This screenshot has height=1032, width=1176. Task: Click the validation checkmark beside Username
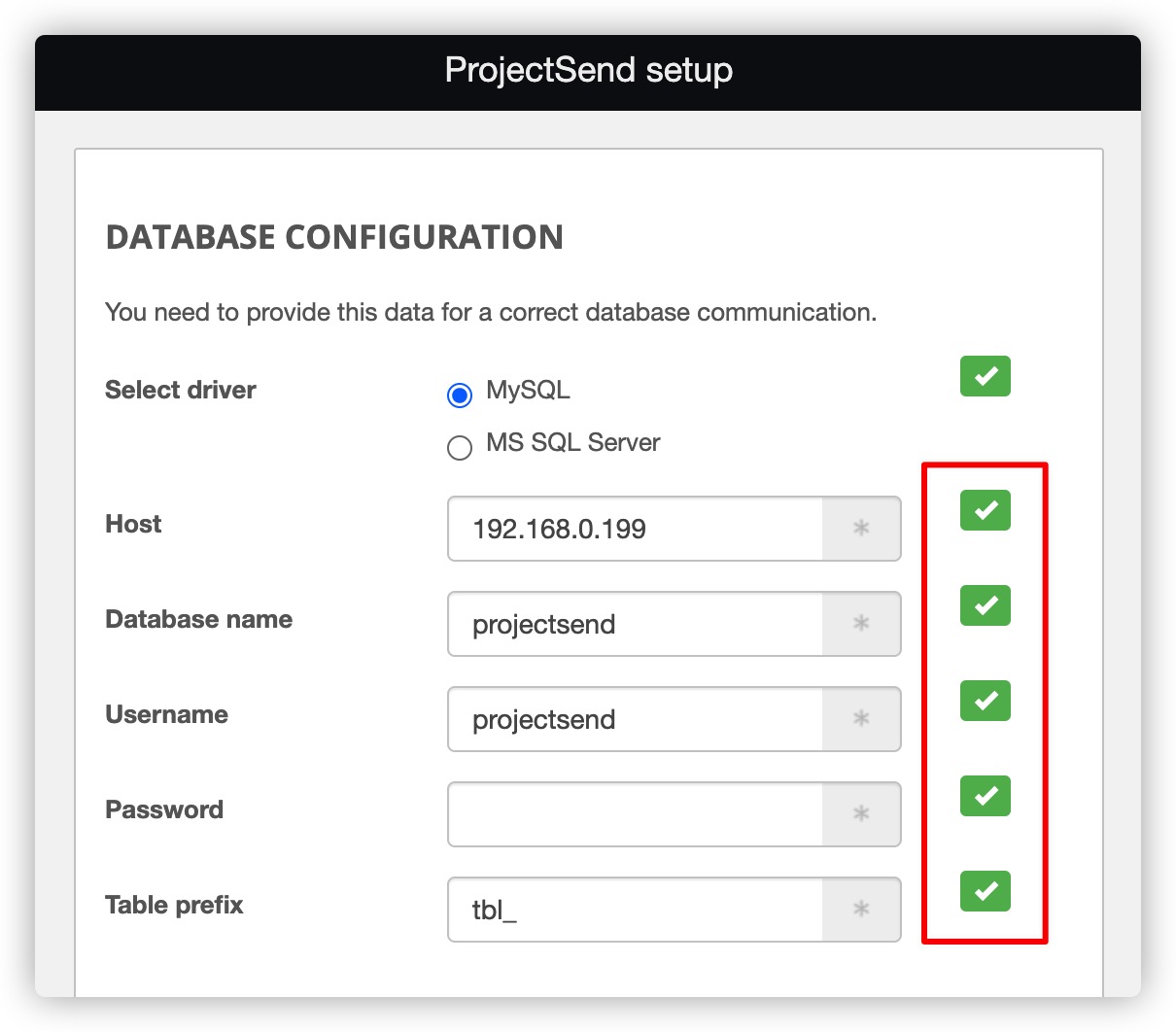[x=985, y=701]
